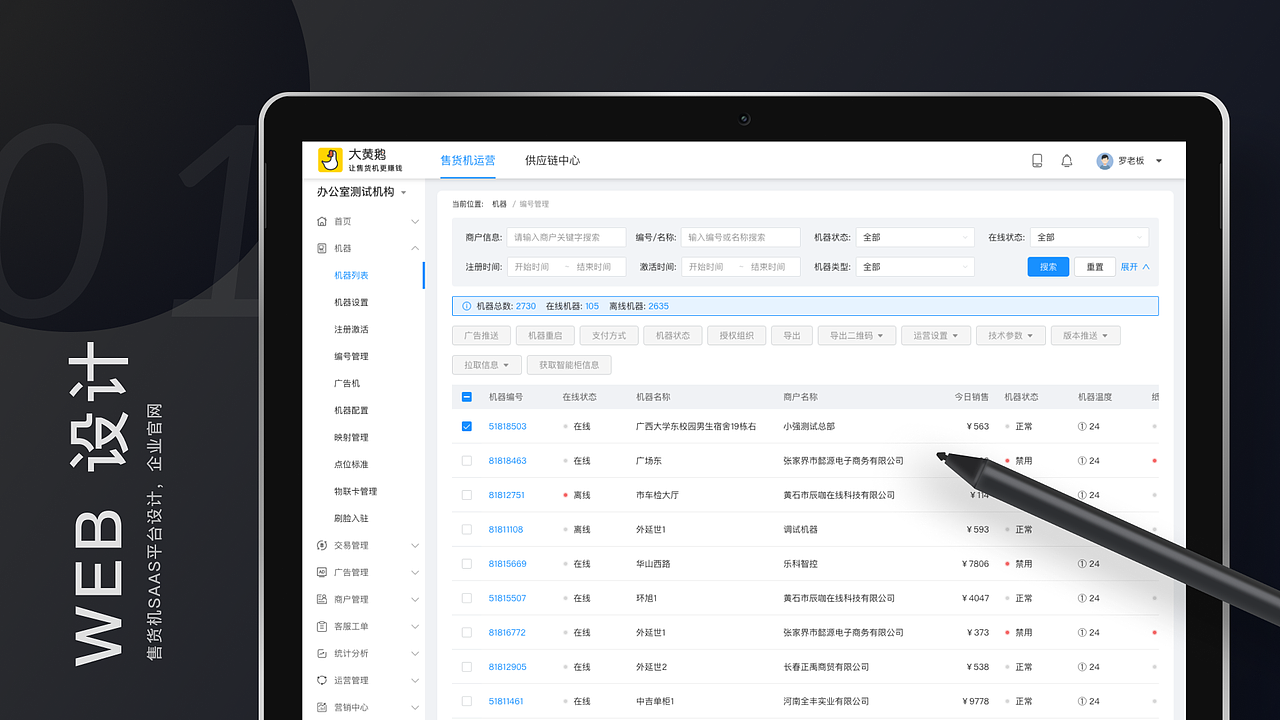
Task: Select 广告机 in the sidebar
Action: [x=347, y=383]
